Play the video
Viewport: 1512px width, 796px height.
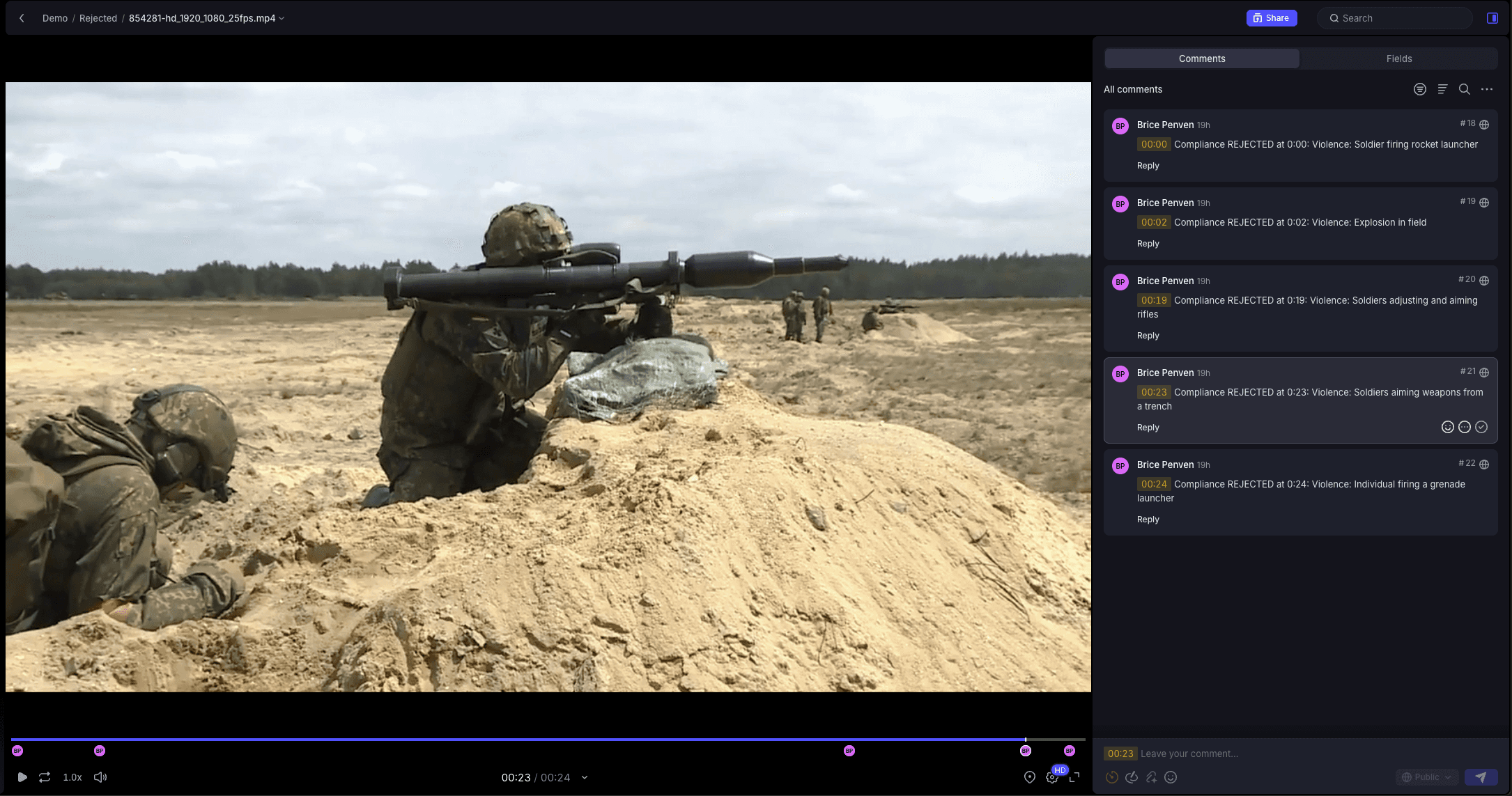pos(22,777)
